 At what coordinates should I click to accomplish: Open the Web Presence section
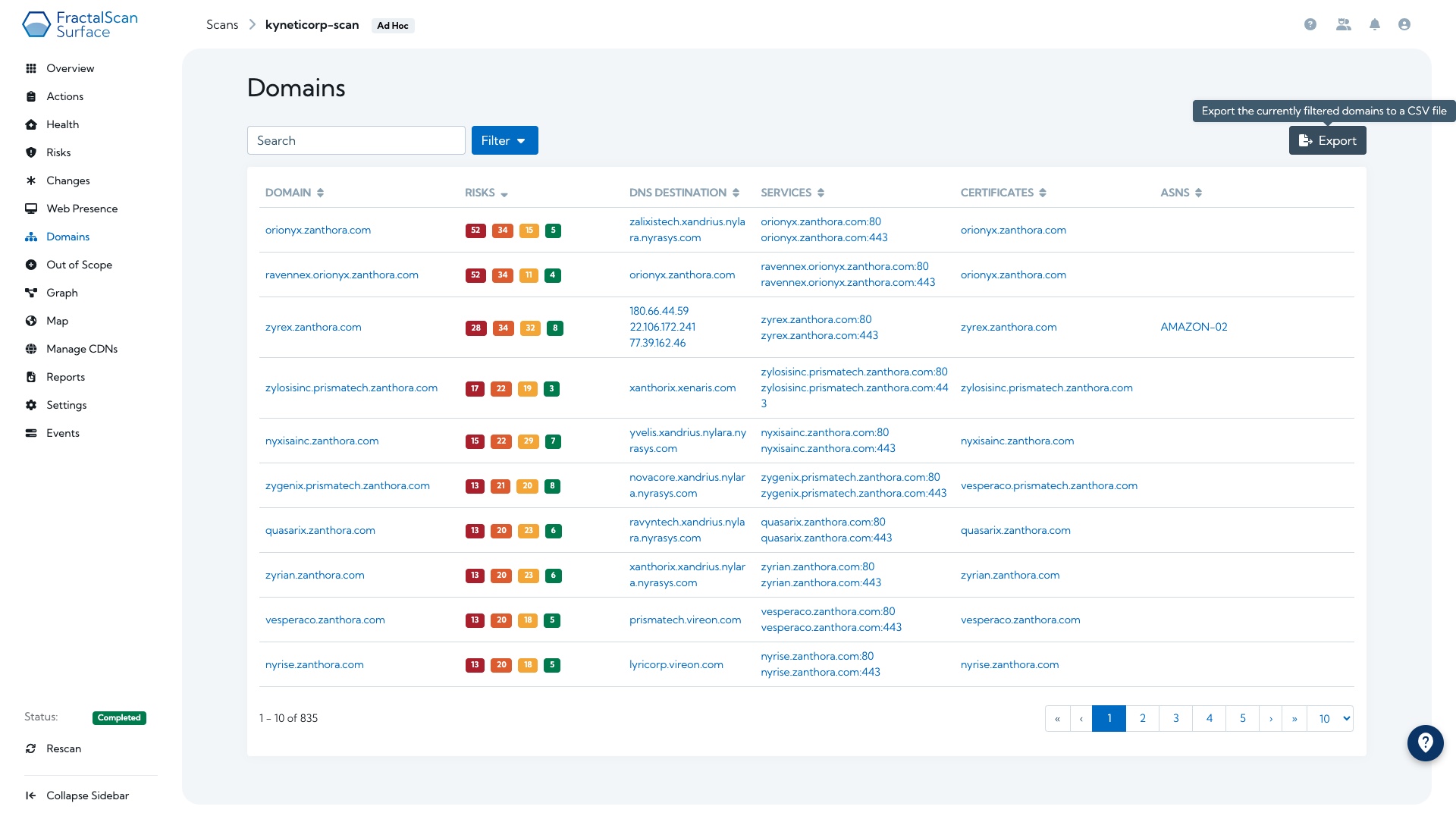pos(83,208)
